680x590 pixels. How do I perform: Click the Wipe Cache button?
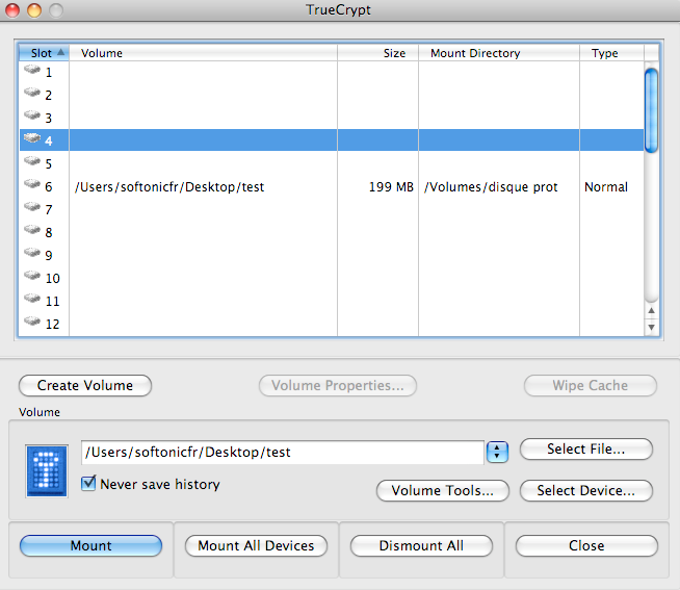(590, 386)
